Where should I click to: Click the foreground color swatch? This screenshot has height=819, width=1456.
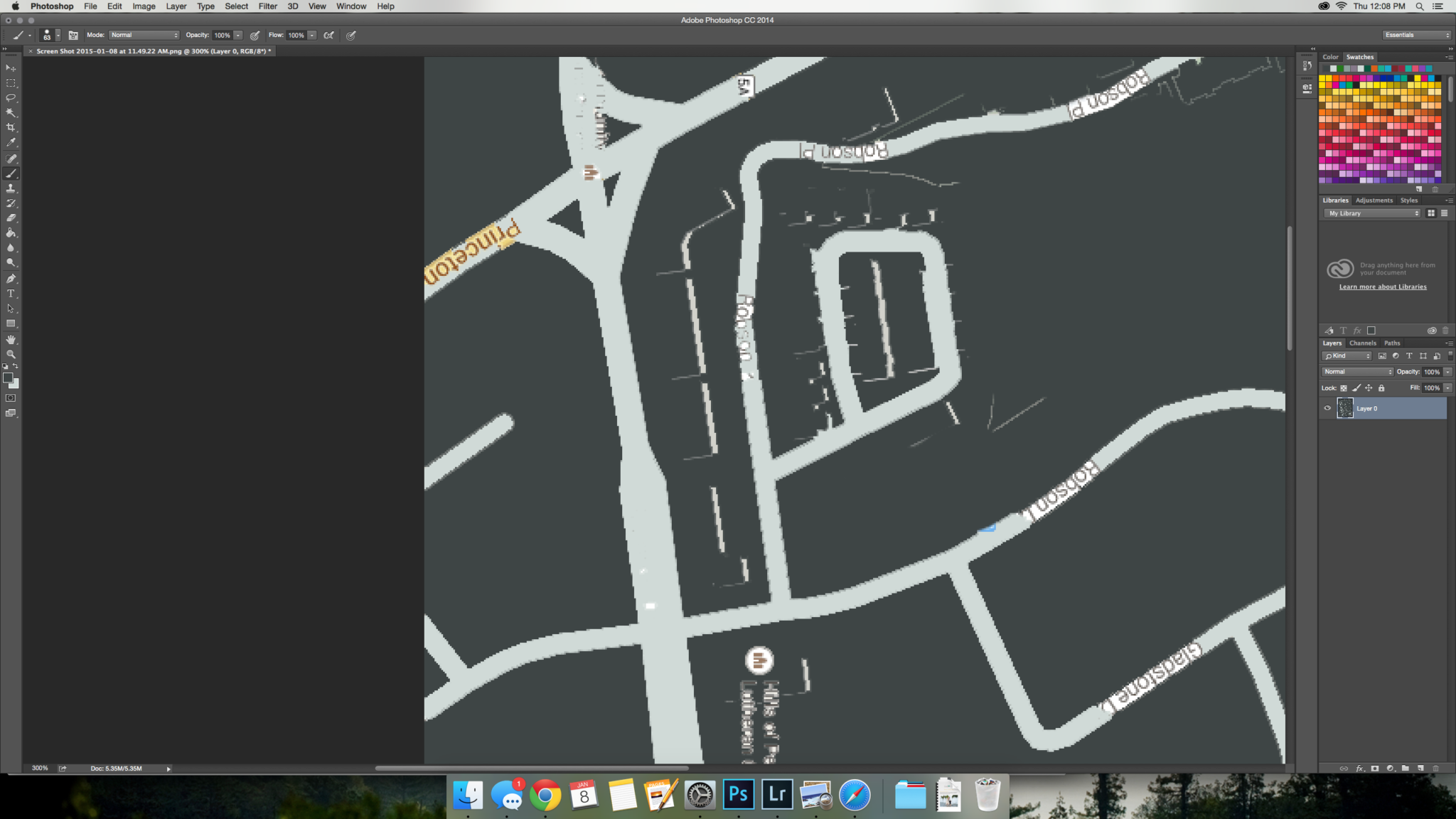pyautogui.click(x=8, y=378)
